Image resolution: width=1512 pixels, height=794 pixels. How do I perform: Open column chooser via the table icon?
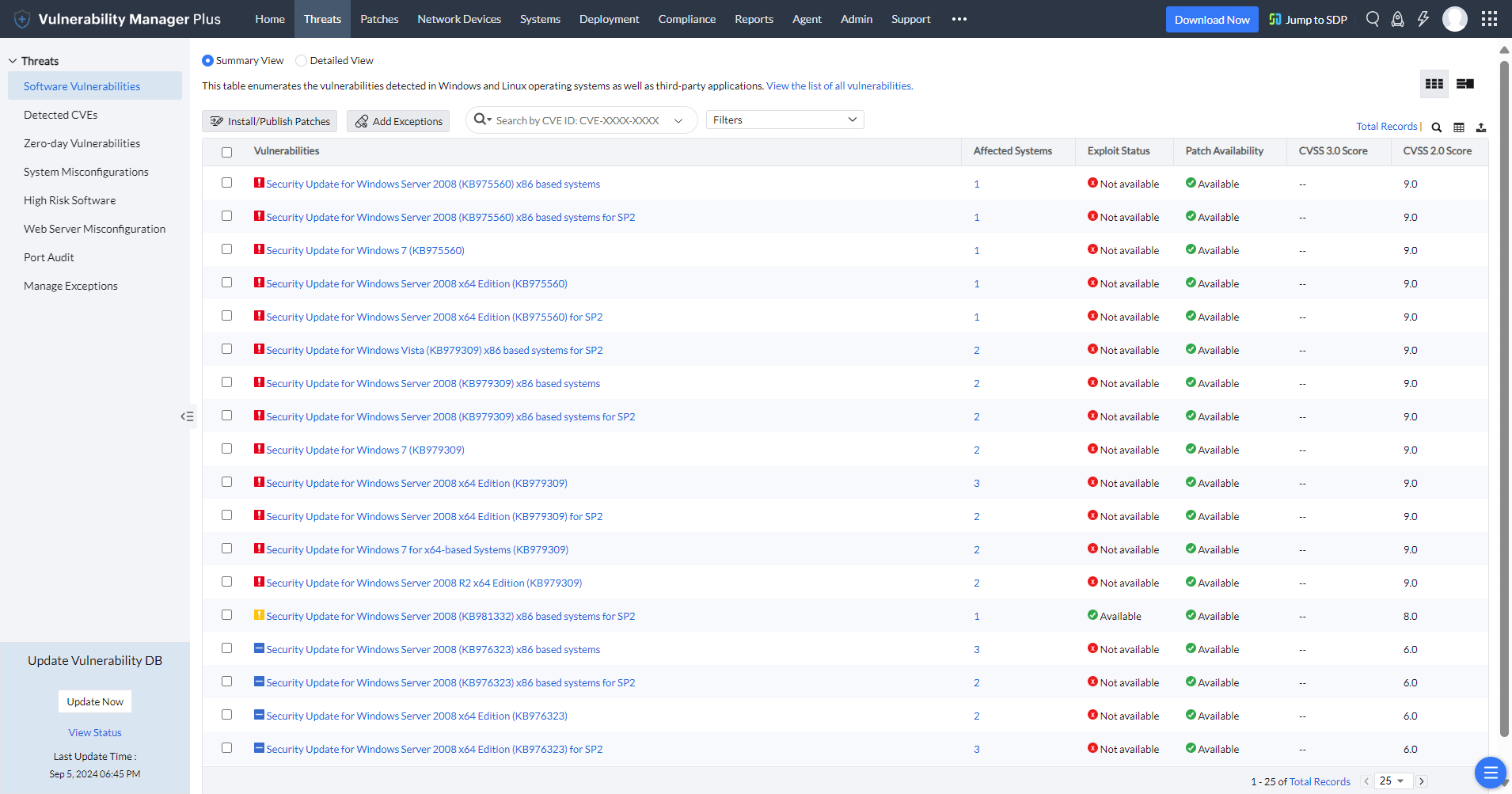tap(1459, 127)
